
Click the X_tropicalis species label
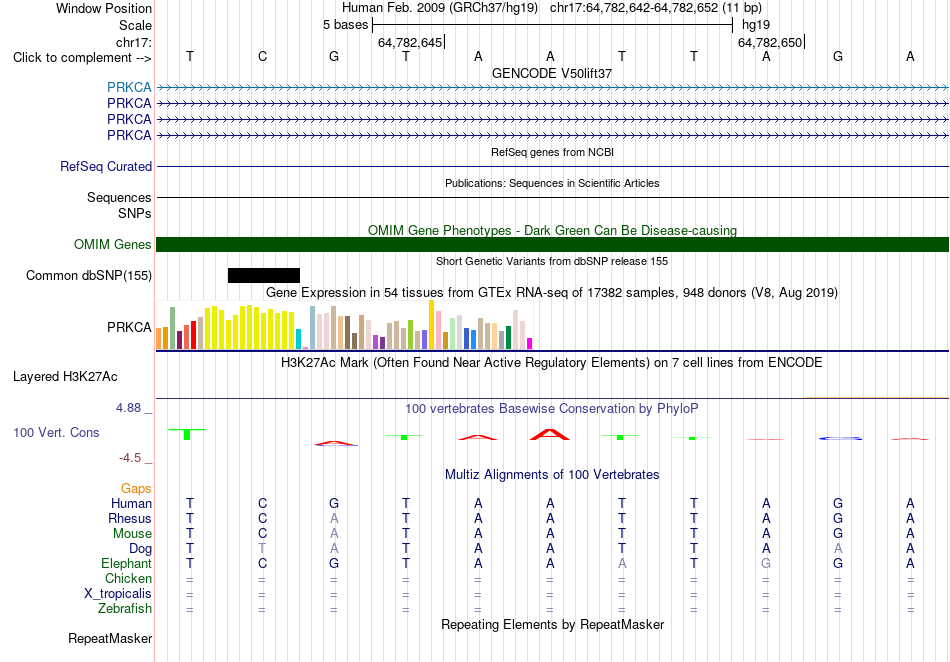(x=118, y=594)
